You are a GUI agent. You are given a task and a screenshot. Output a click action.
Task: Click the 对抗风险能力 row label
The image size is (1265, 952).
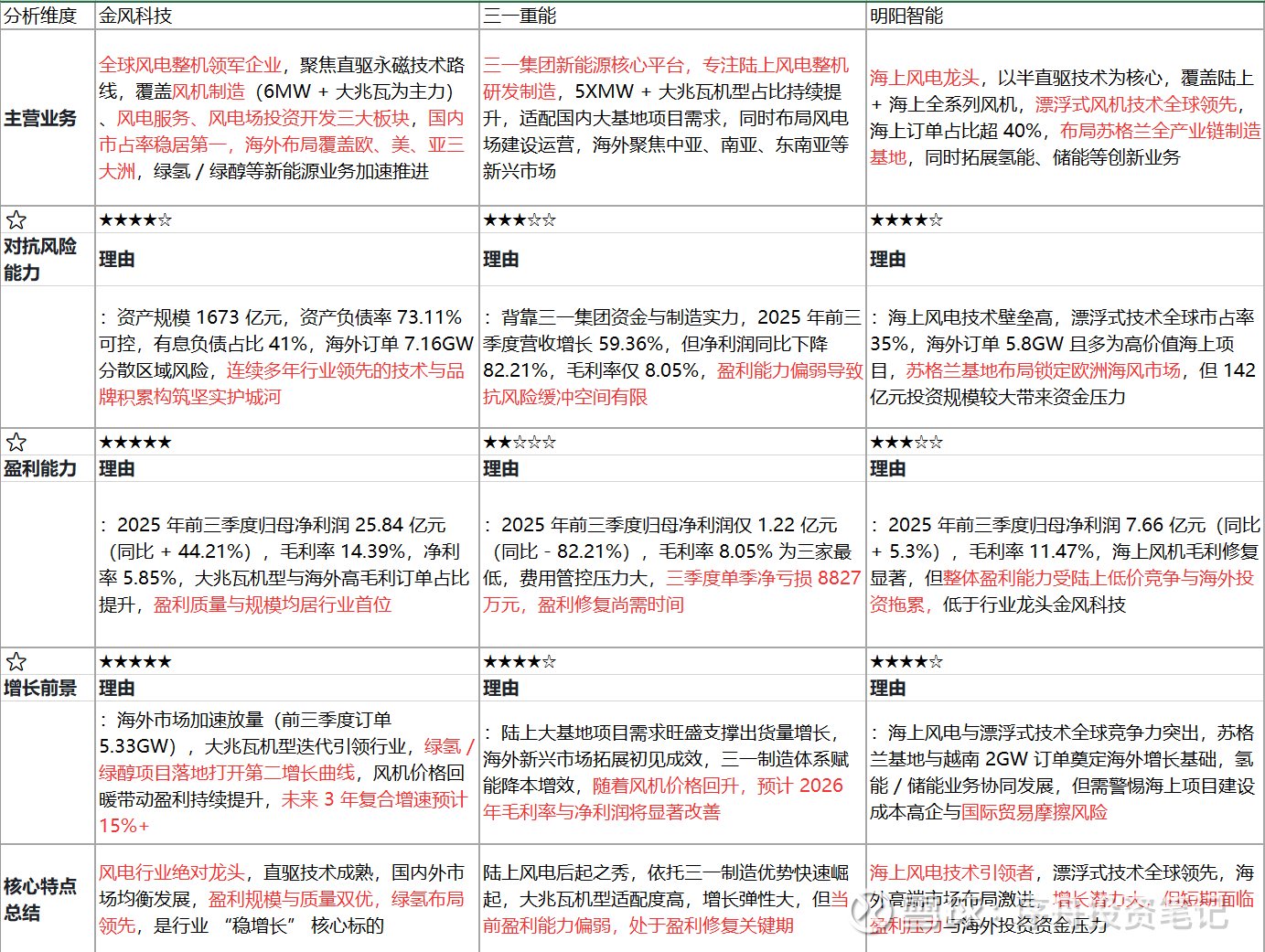click(40, 260)
